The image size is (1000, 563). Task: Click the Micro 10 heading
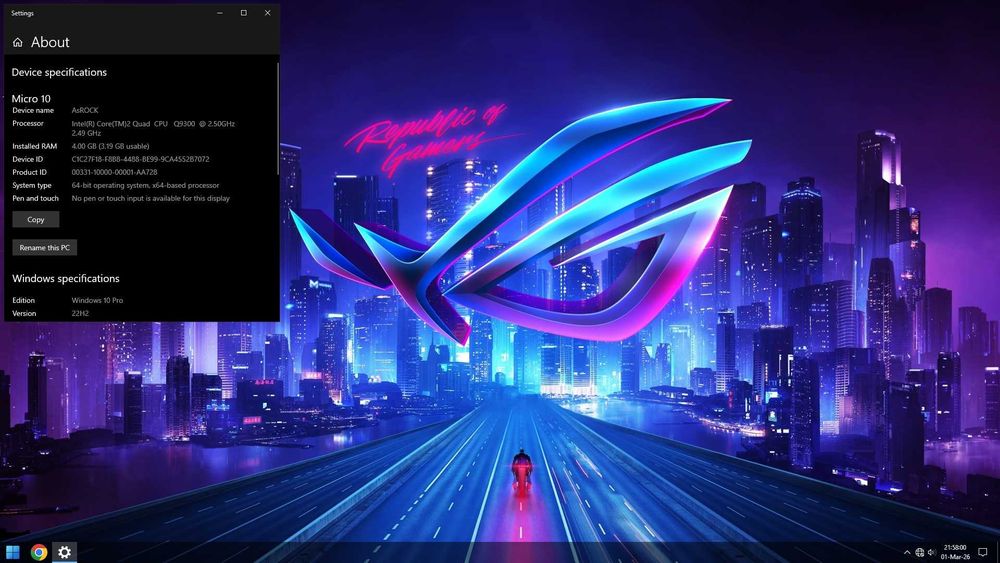tap(31, 98)
